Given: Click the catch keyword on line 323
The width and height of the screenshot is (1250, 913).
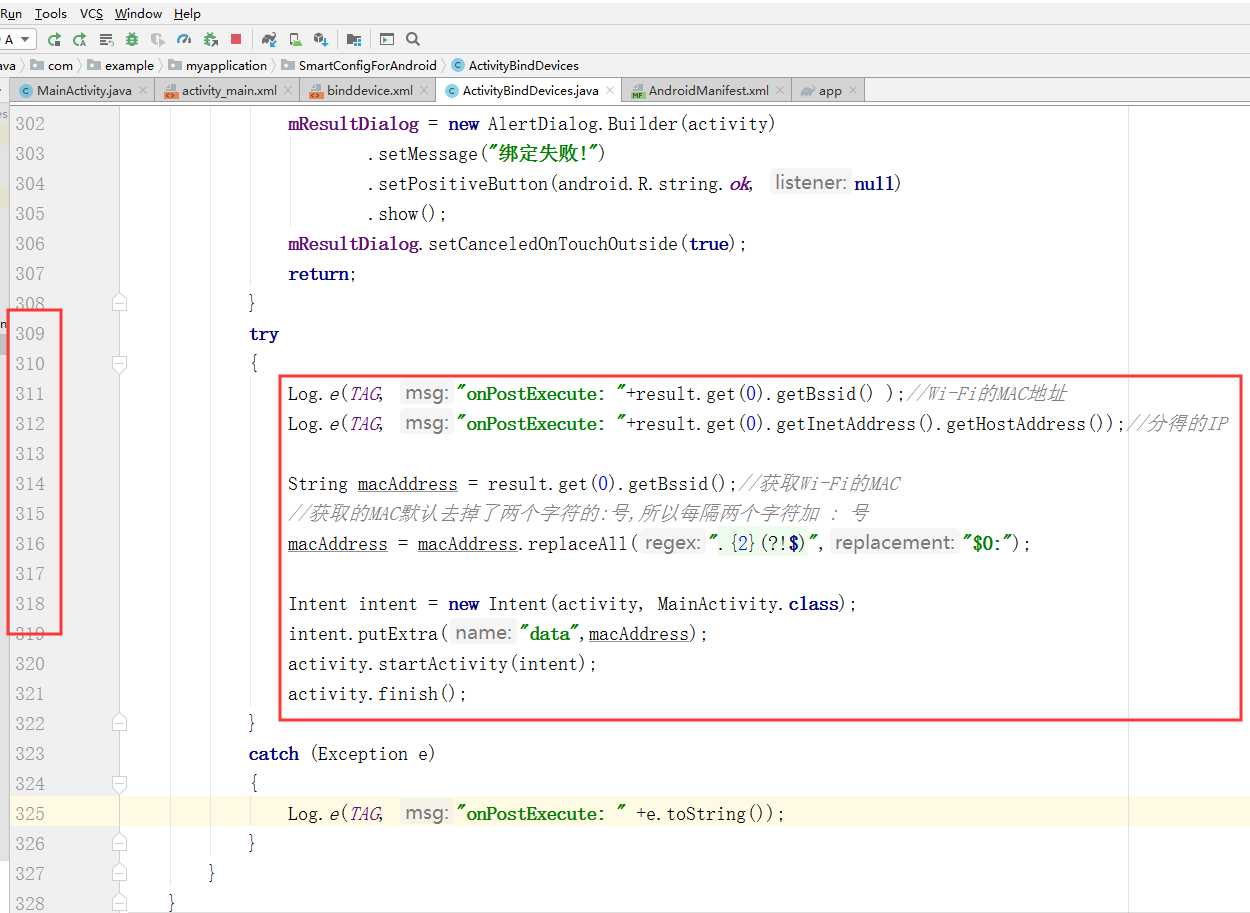Looking at the screenshot, I should (274, 754).
